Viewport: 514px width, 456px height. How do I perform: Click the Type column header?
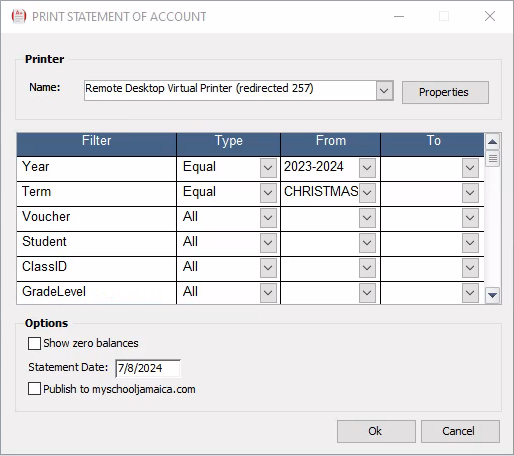click(x=228, y=144)
